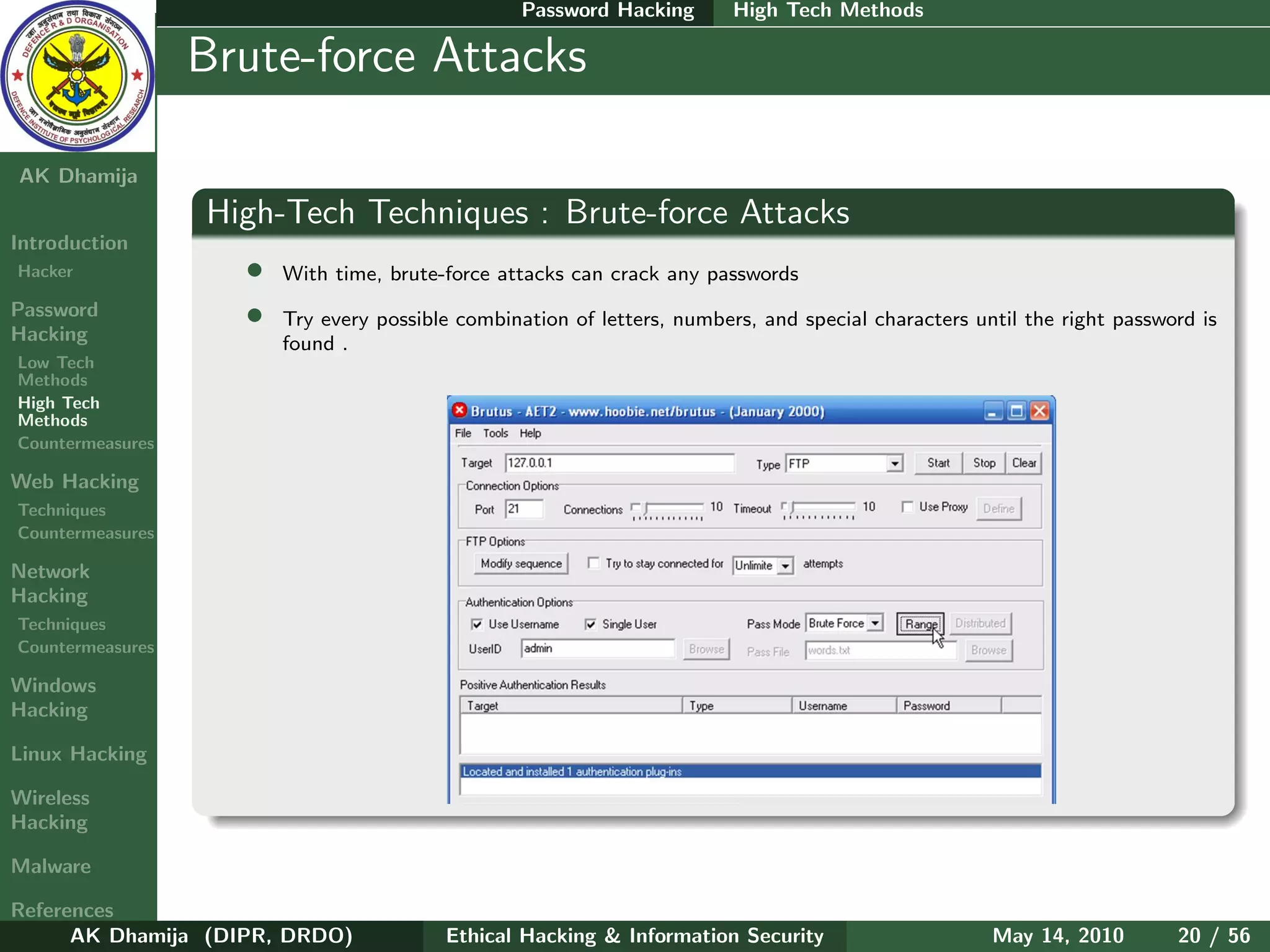1270x952 pixels.
Task: Click the DRDO organization logo
Action: click(77, 76)
